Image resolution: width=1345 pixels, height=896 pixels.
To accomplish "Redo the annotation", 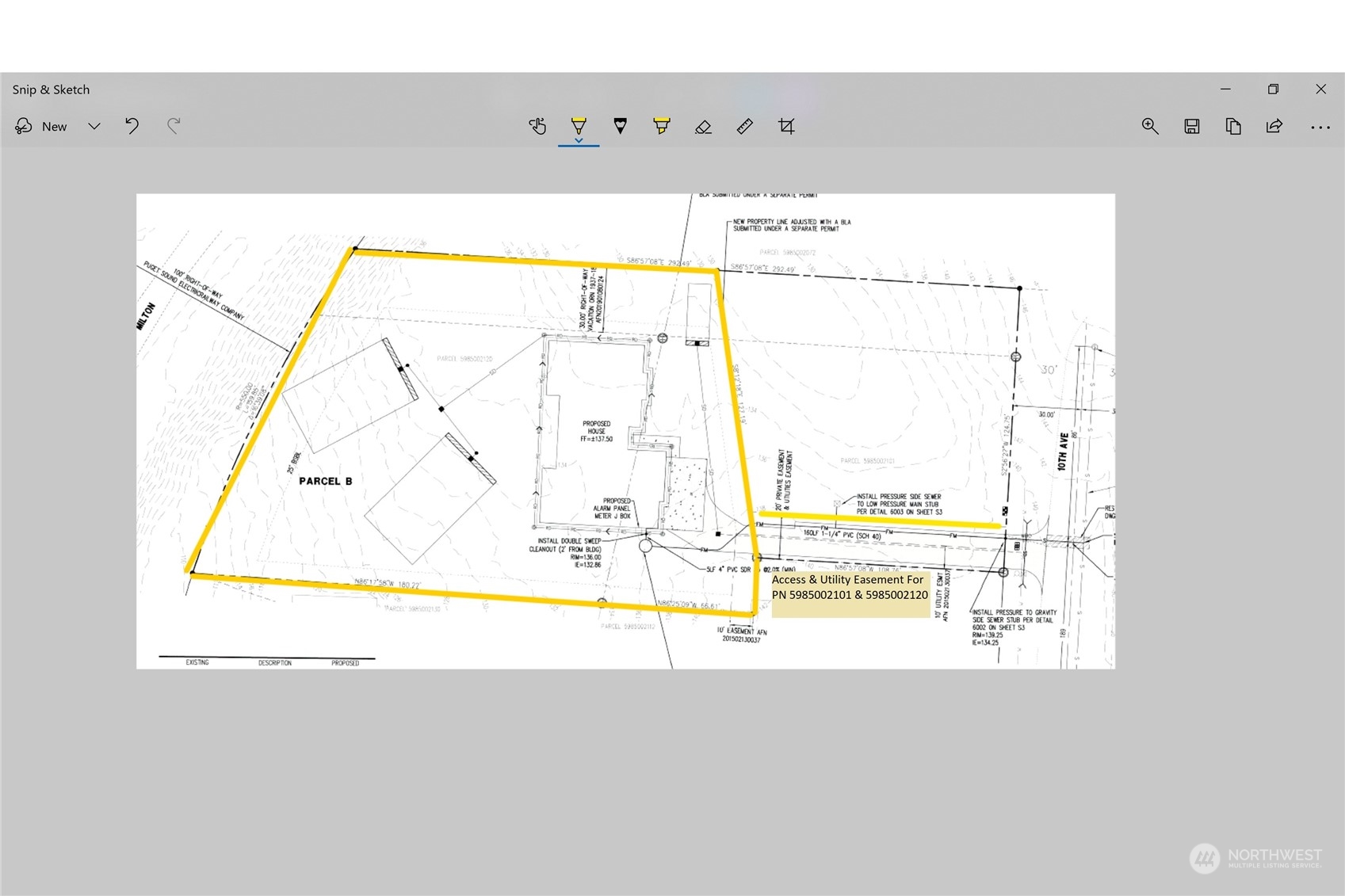I will point(174,126).
